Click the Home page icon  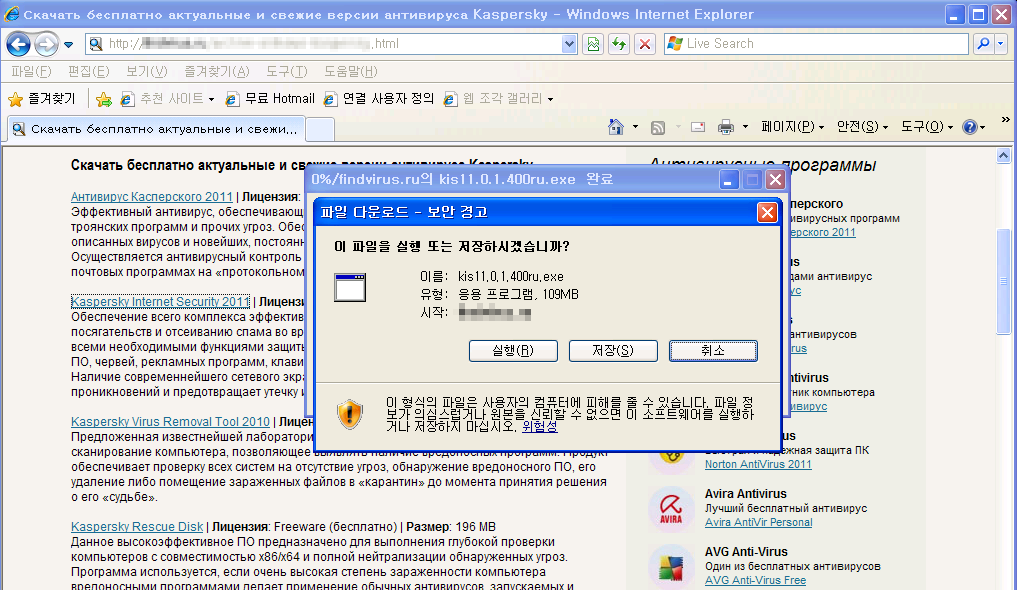(x=616, y=126)
